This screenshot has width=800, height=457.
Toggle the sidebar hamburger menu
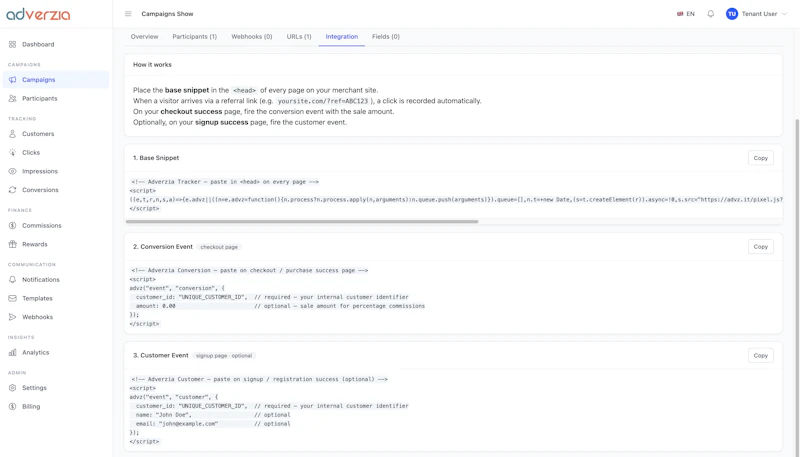pos(128,14)
